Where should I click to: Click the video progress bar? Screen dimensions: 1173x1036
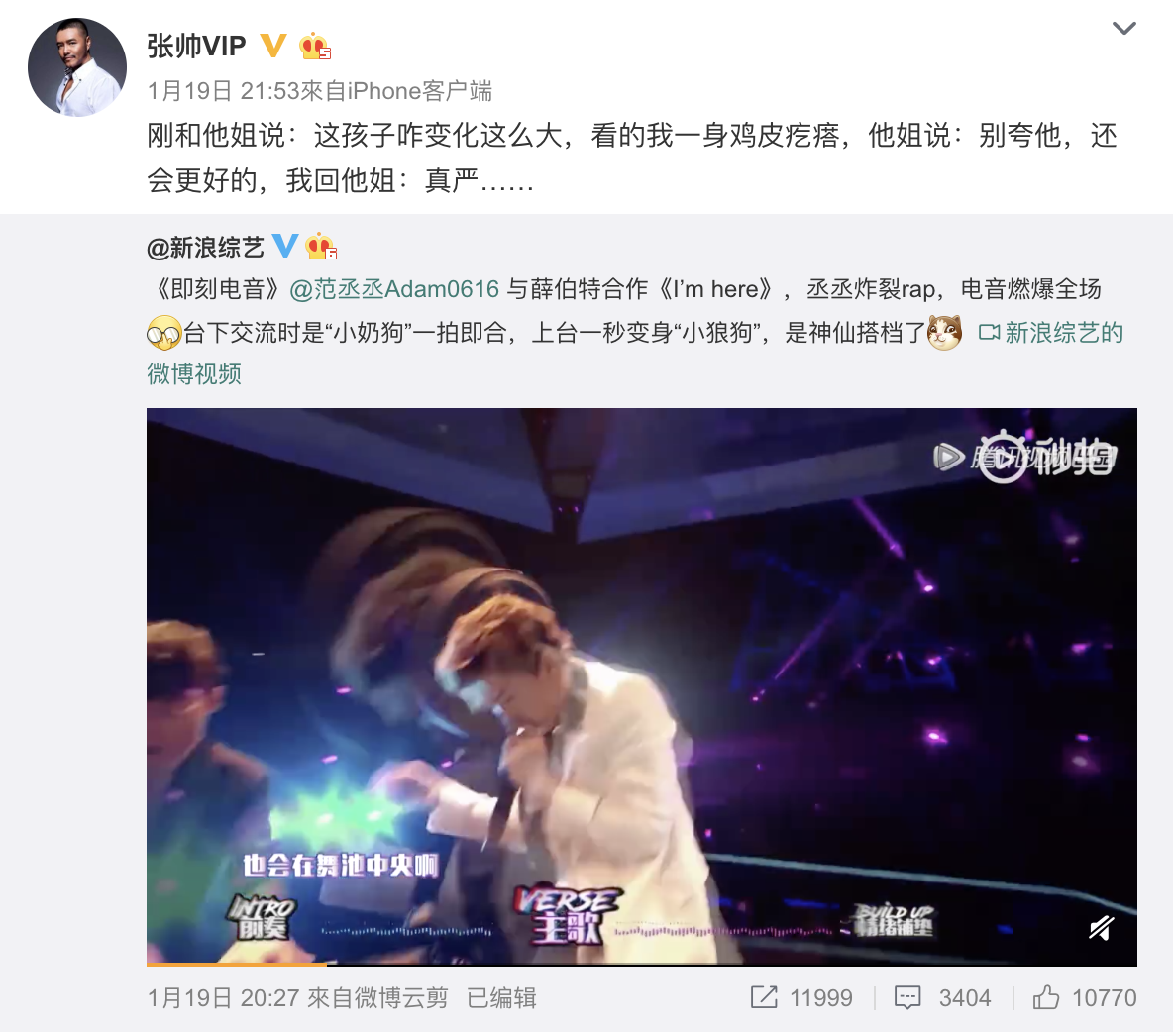point(642,964)
